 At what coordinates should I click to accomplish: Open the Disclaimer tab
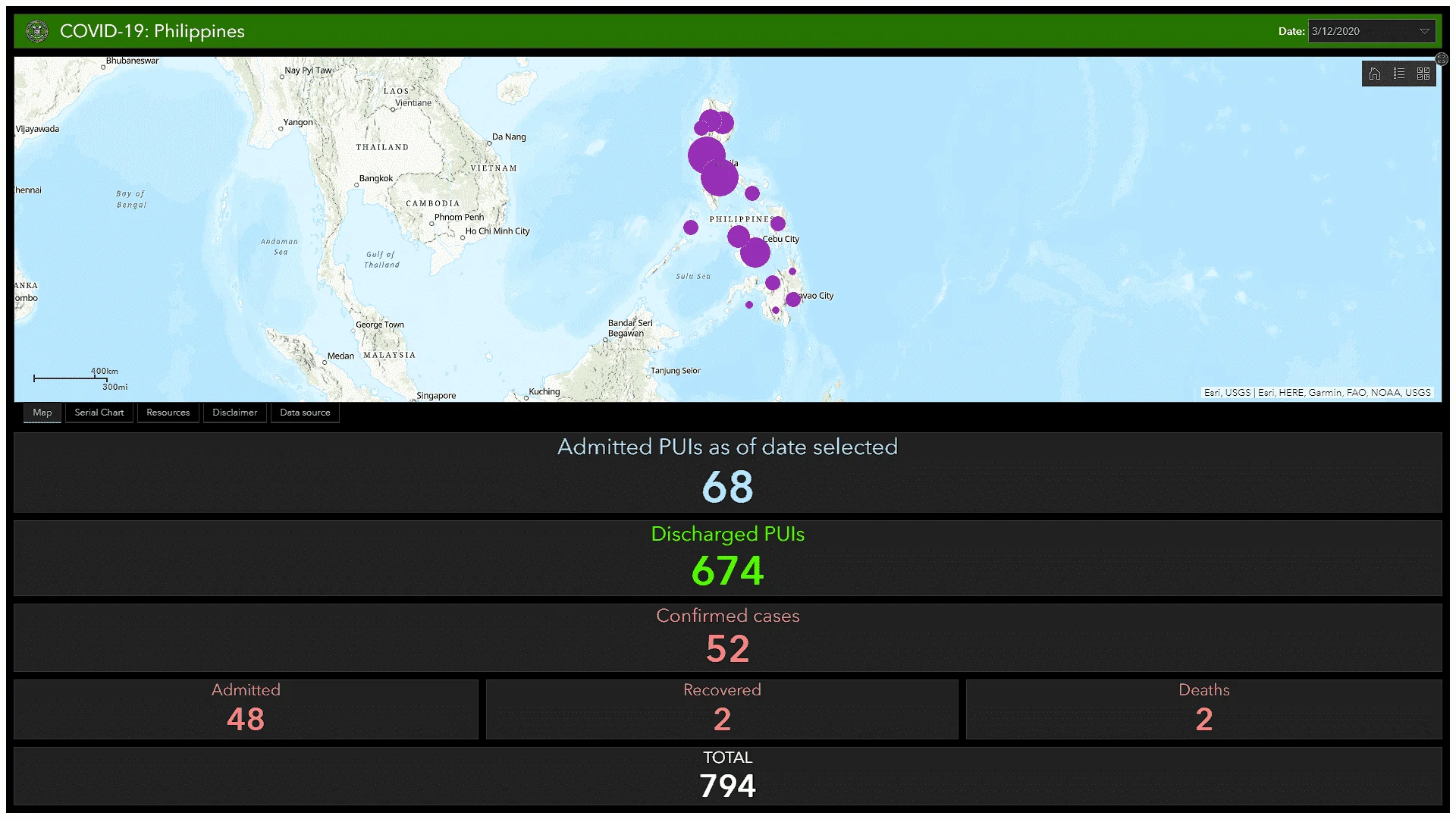point(235,413)
